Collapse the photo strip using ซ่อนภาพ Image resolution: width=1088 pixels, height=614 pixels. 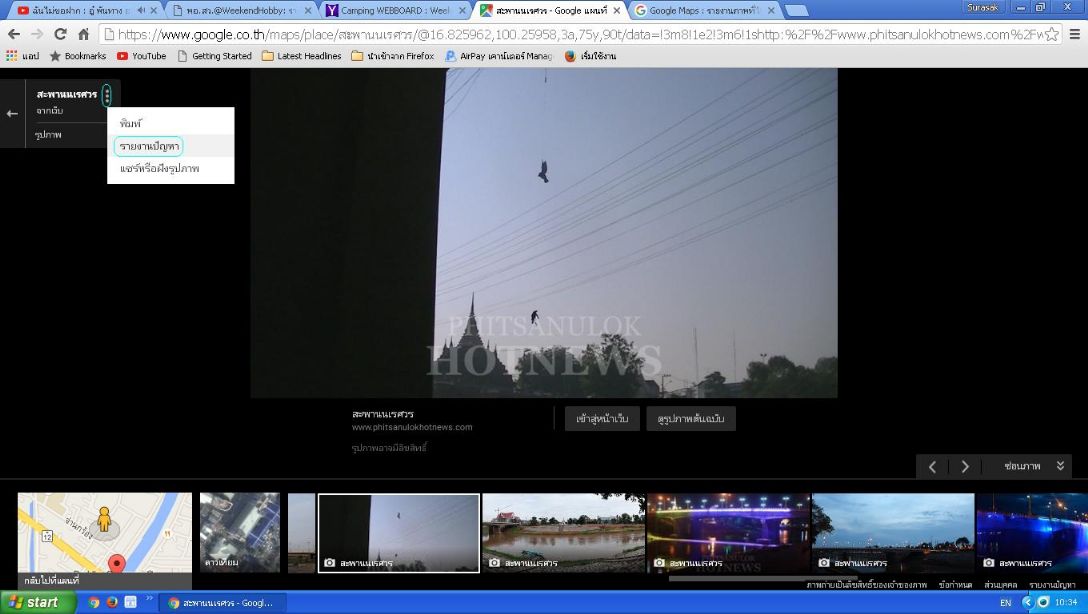click(x=1033, y=466)
